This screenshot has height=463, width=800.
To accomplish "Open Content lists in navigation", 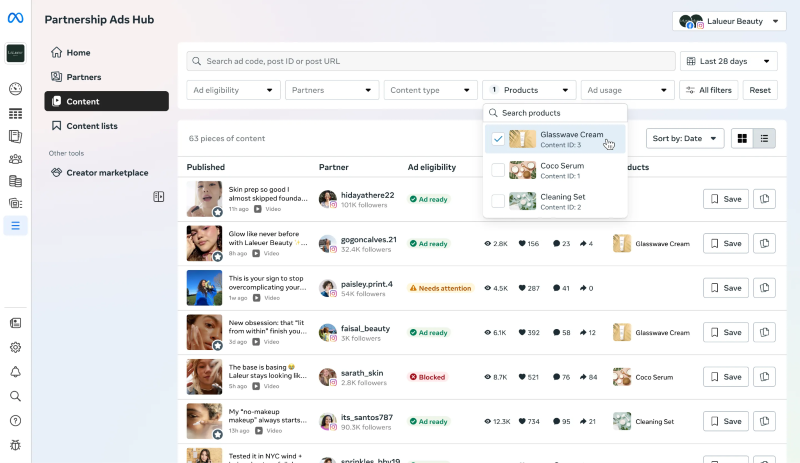I will 106,126.
